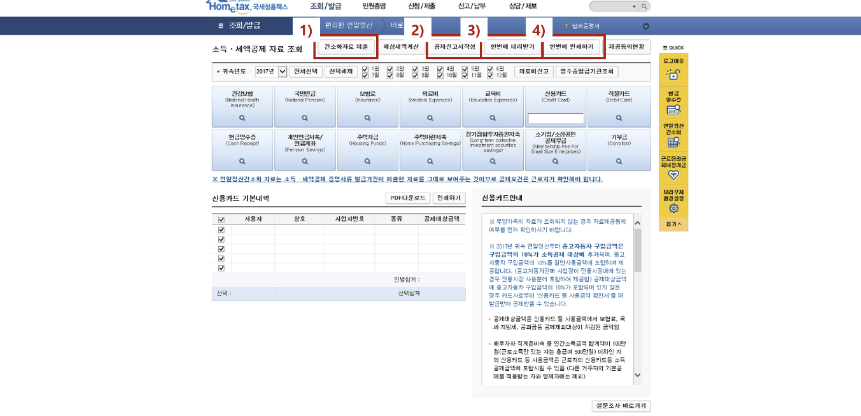The width and height of the screenshot is (861, 416).
Task: Open the 민원증명 top menu
Action: [x=374, y=6]
